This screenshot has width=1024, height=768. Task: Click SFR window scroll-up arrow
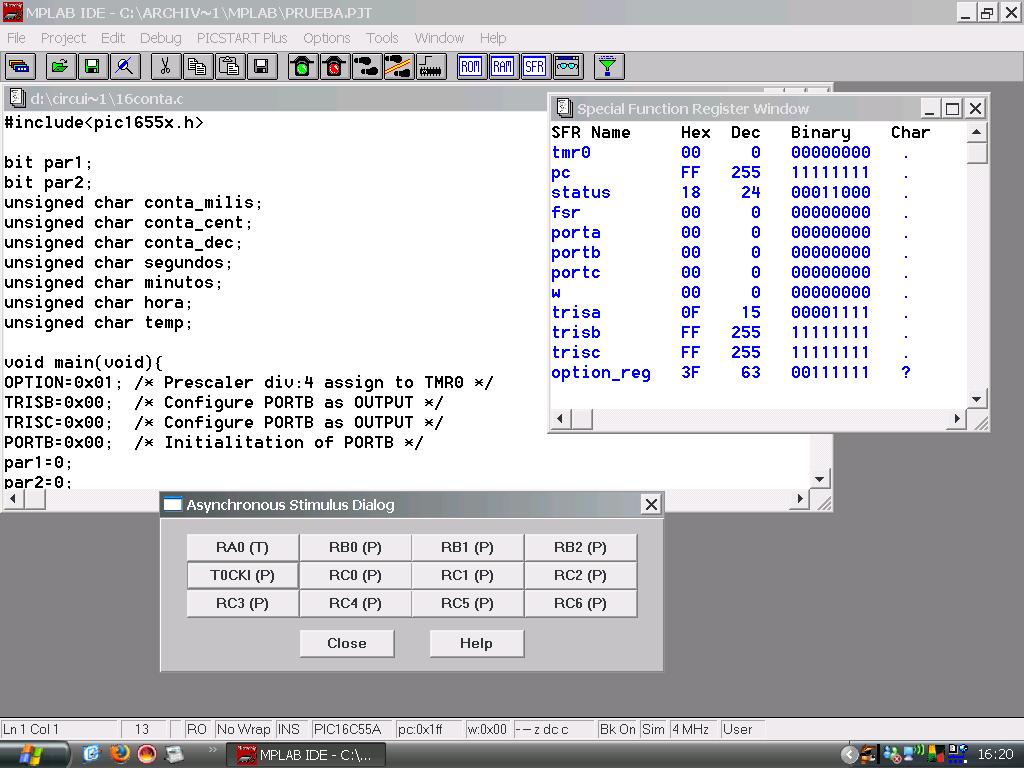pos(976,133)
